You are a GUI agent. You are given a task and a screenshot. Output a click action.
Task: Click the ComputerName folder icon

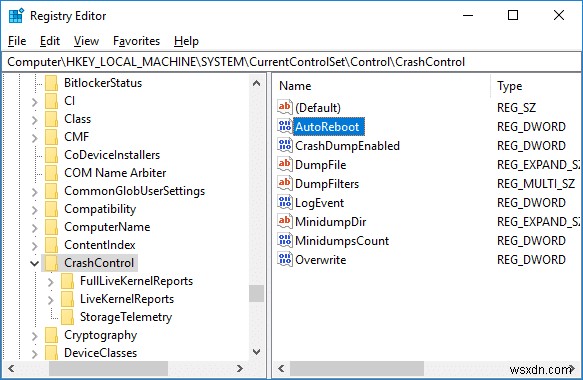[x=51, y=227]
